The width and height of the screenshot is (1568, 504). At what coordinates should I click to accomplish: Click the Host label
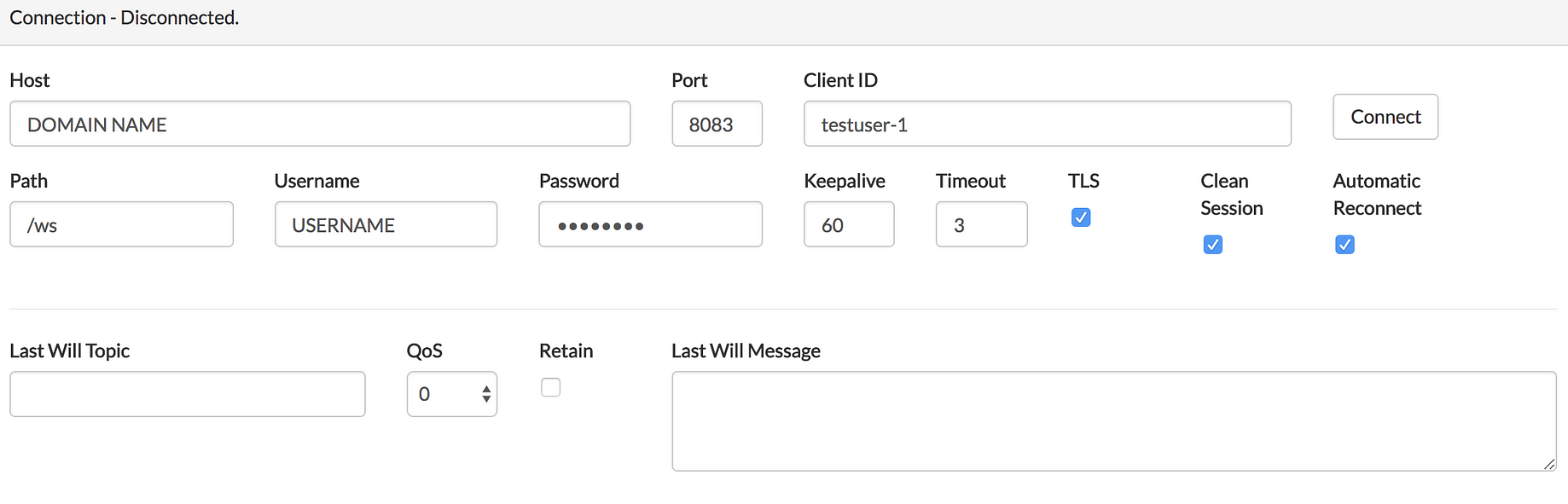(x=30, y=80)
